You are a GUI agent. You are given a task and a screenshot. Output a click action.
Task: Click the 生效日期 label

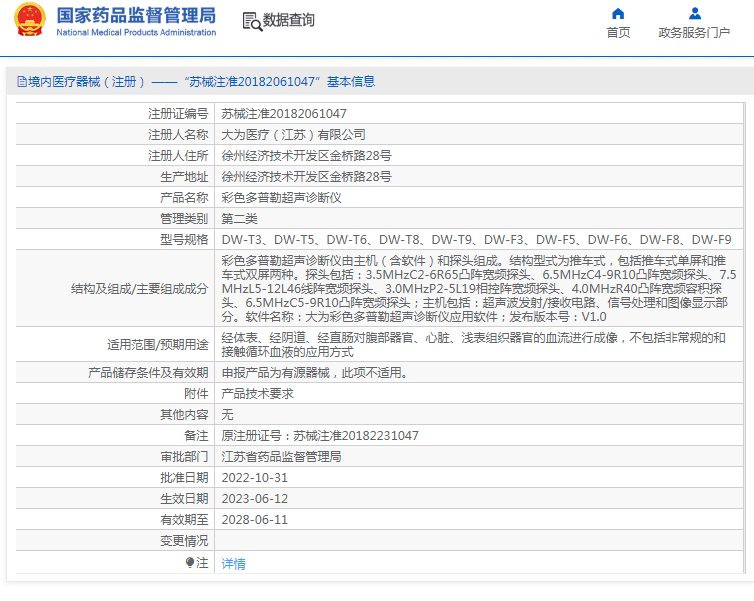[184, 499]
